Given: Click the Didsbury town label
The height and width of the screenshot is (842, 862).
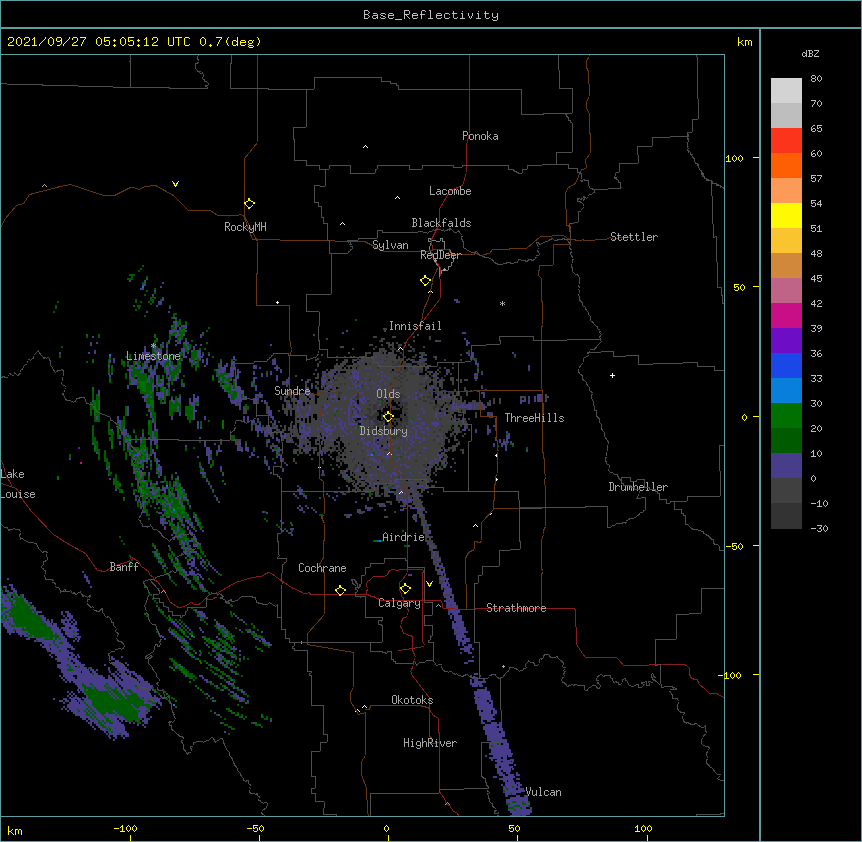Looking at the screenshot, I should coord(383,431).
